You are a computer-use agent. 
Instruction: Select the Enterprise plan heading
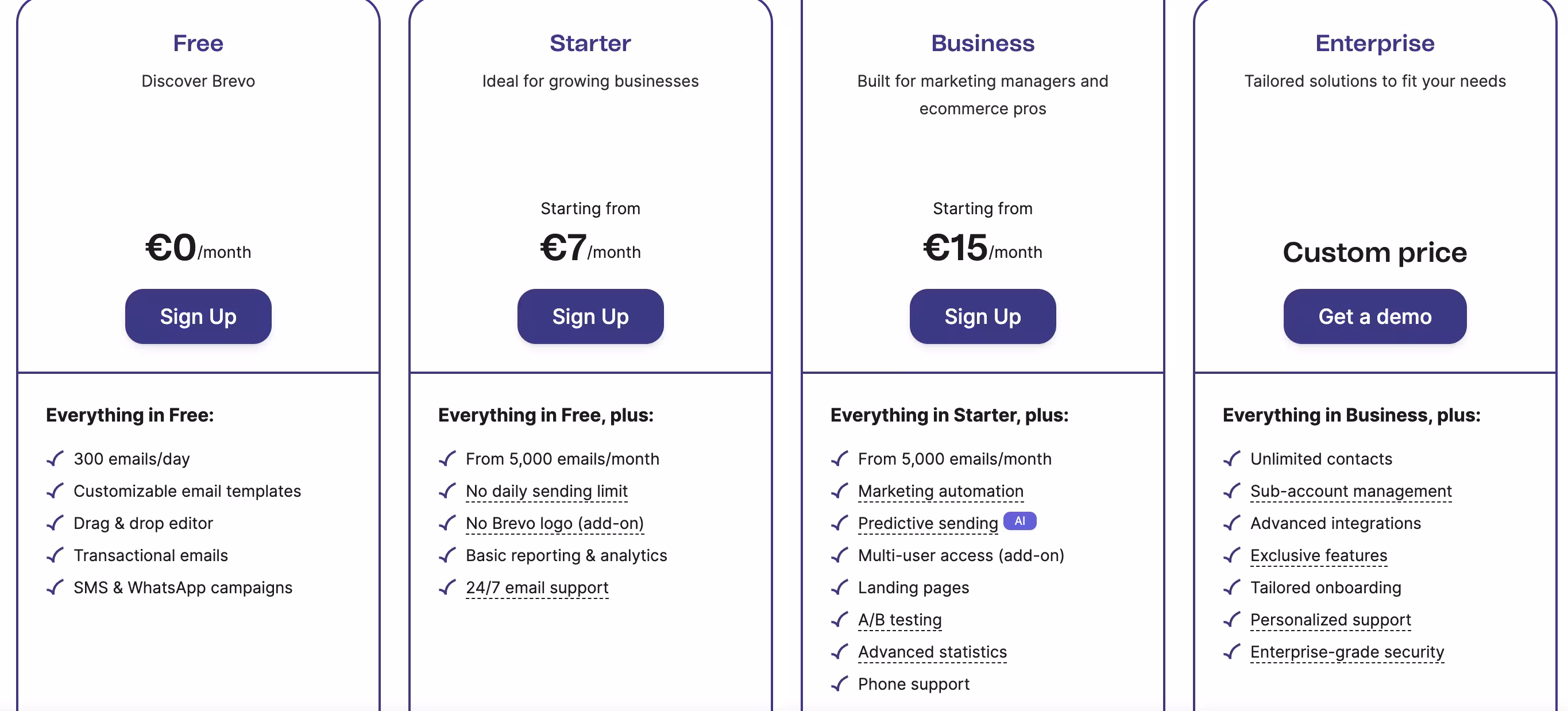(x=1374, y=43)
